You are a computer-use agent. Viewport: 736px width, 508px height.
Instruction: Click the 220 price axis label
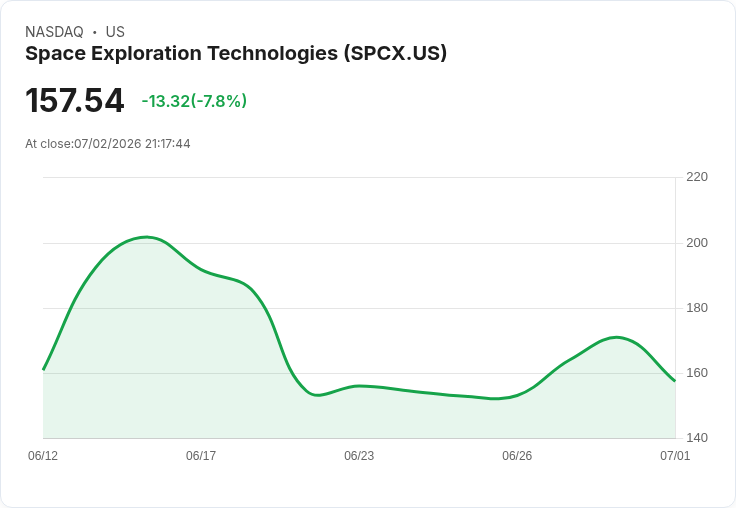tap(697, 177)
